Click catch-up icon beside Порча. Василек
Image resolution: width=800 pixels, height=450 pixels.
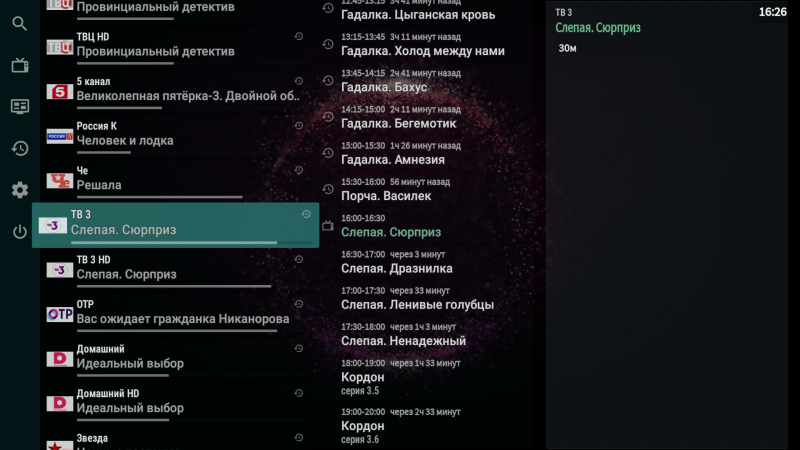pyautogui.click(x=328, y=189)
